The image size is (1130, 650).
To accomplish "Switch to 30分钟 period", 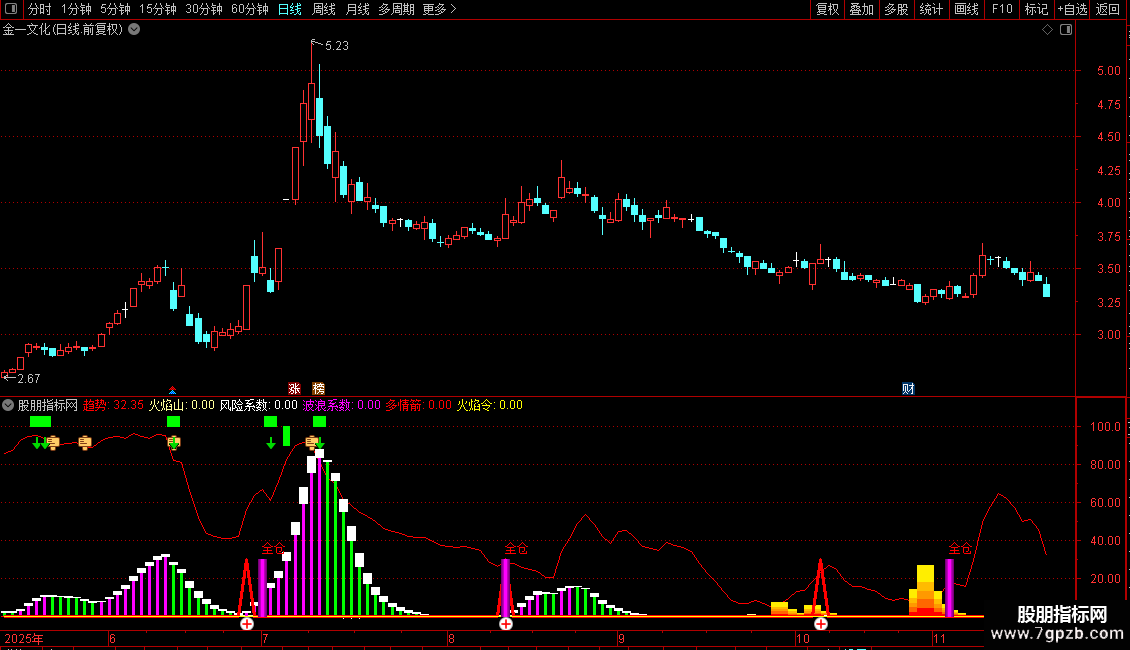I will click(x=204, y=9).
